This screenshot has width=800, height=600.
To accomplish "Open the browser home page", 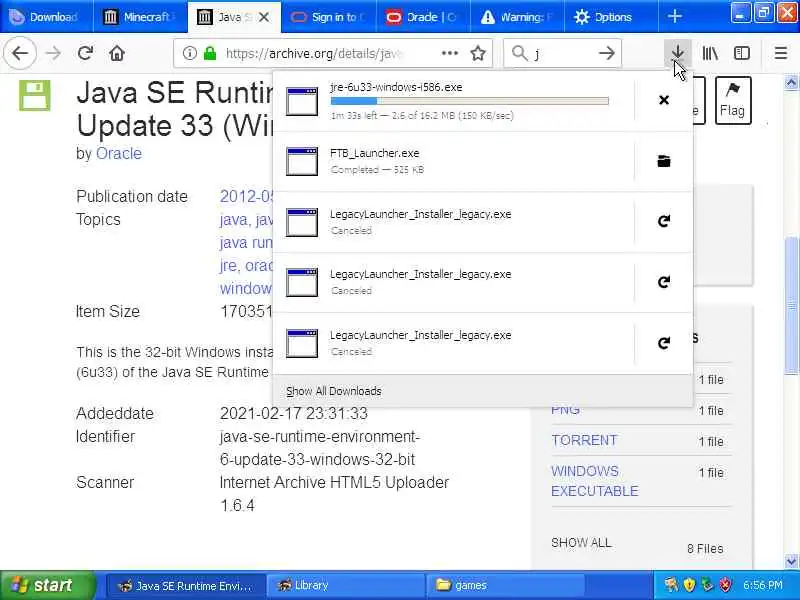I will 117,53.
